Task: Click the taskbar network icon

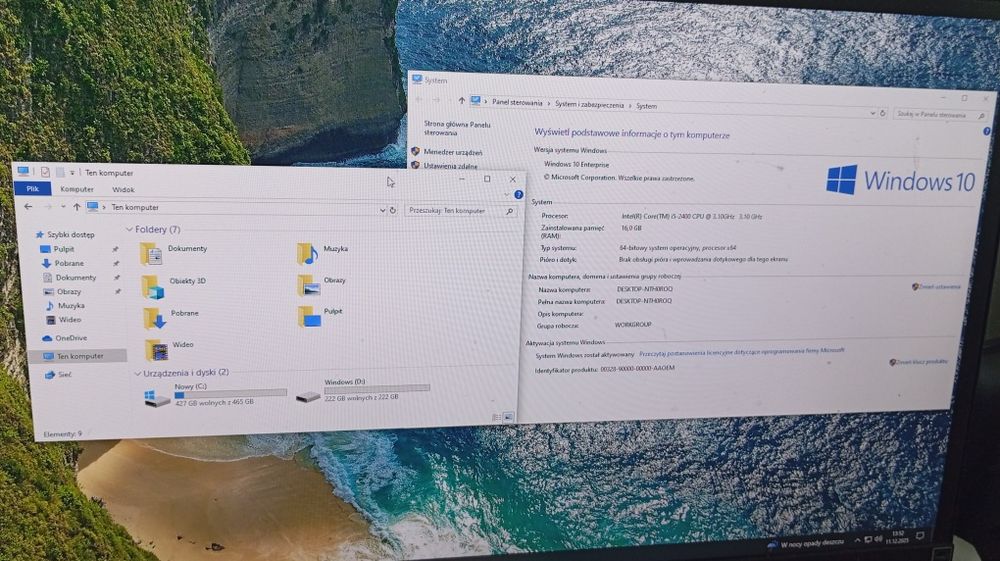Action: tap(868, 540)
